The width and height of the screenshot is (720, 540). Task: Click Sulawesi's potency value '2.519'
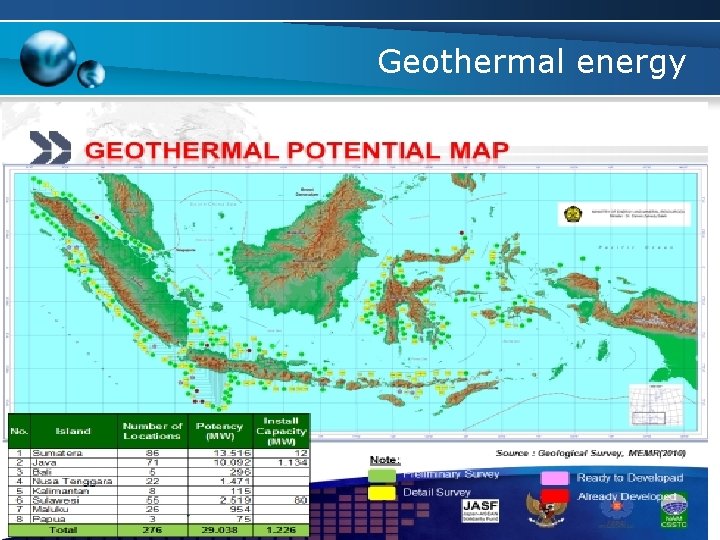(235, 500)
